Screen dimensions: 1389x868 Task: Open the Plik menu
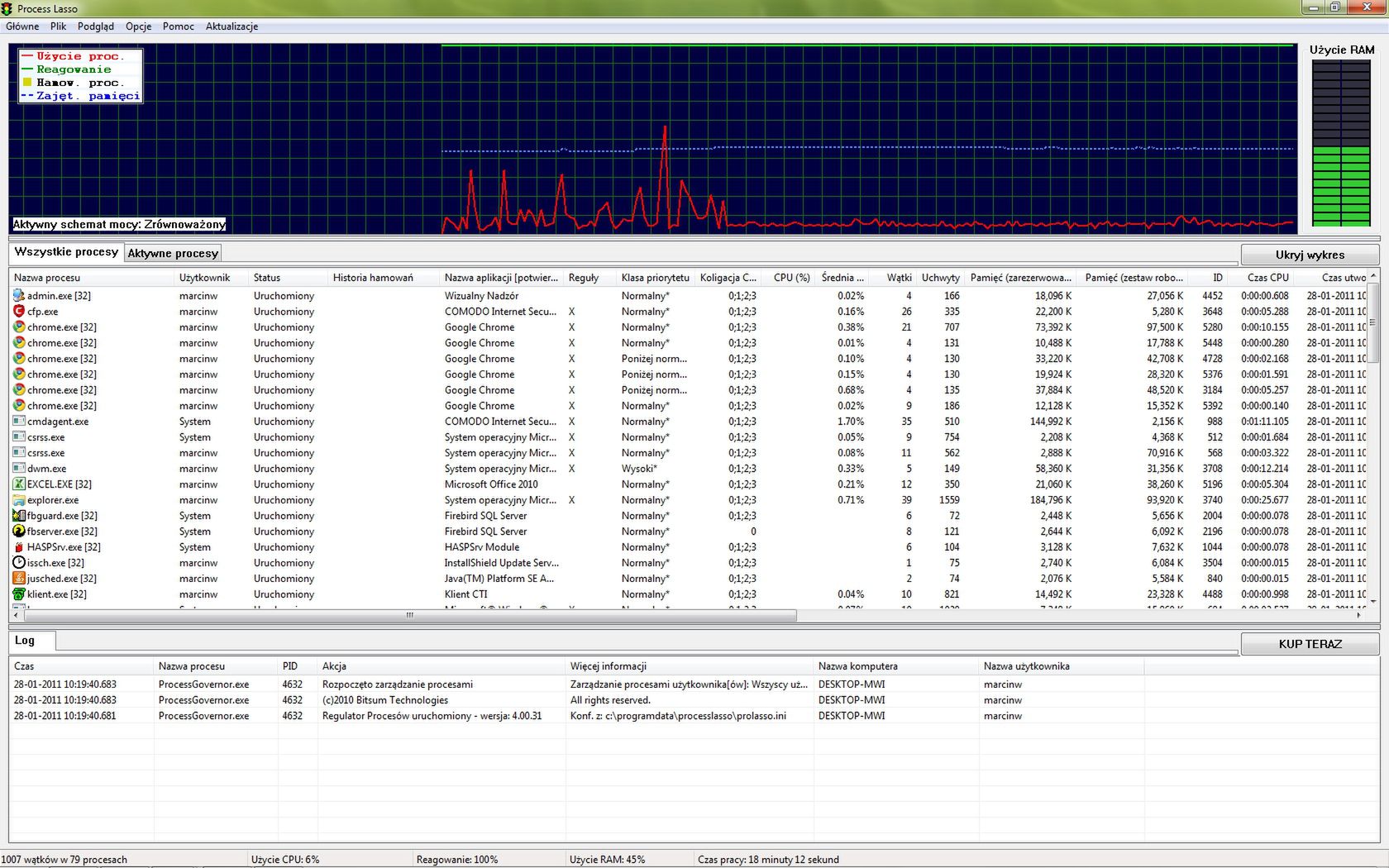(x=58, y=26)
